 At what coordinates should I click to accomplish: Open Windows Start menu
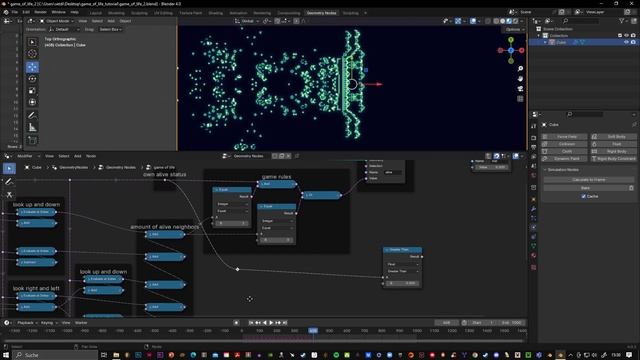pos(6,355)
